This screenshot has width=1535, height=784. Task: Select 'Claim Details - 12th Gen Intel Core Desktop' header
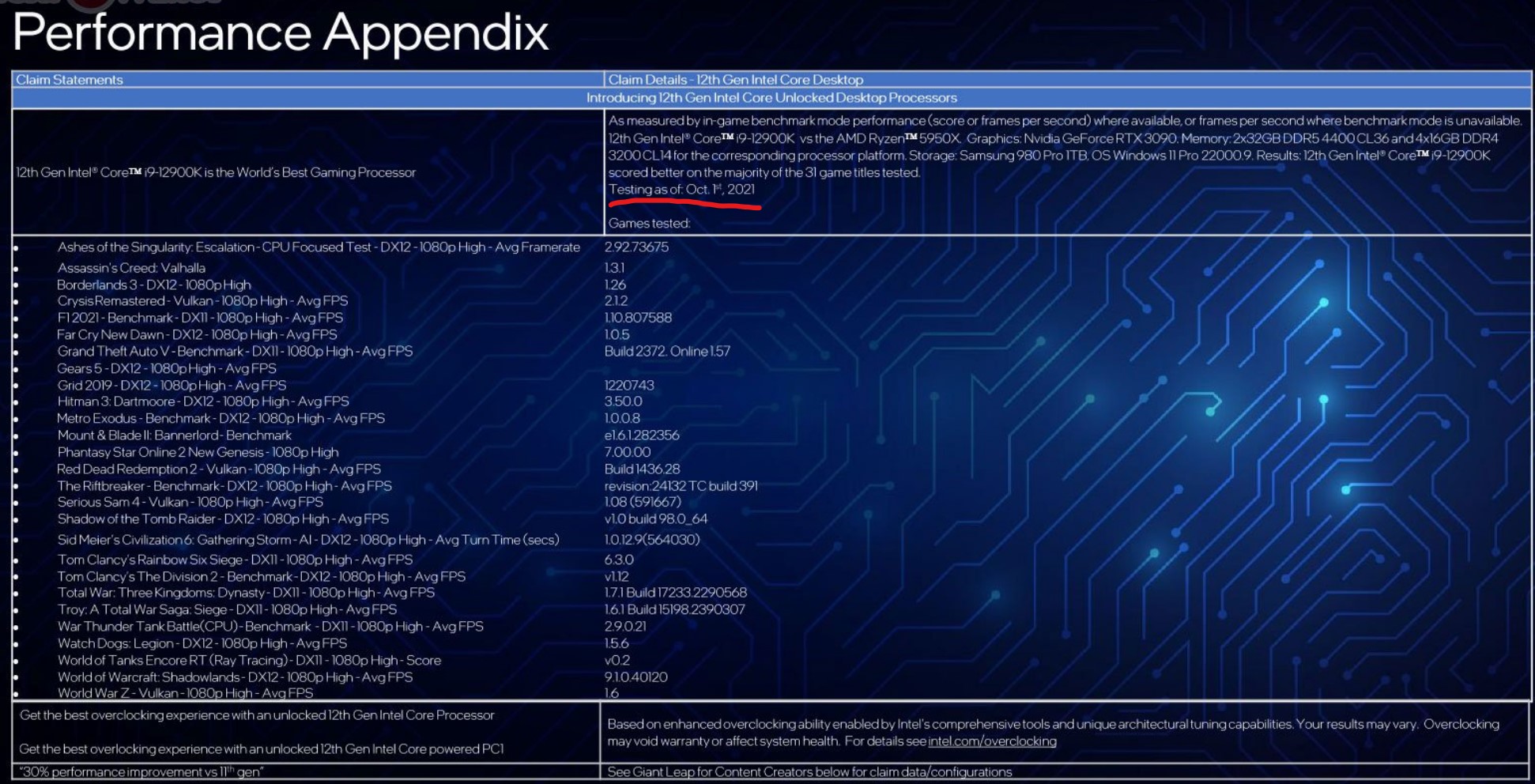[735, 80]
